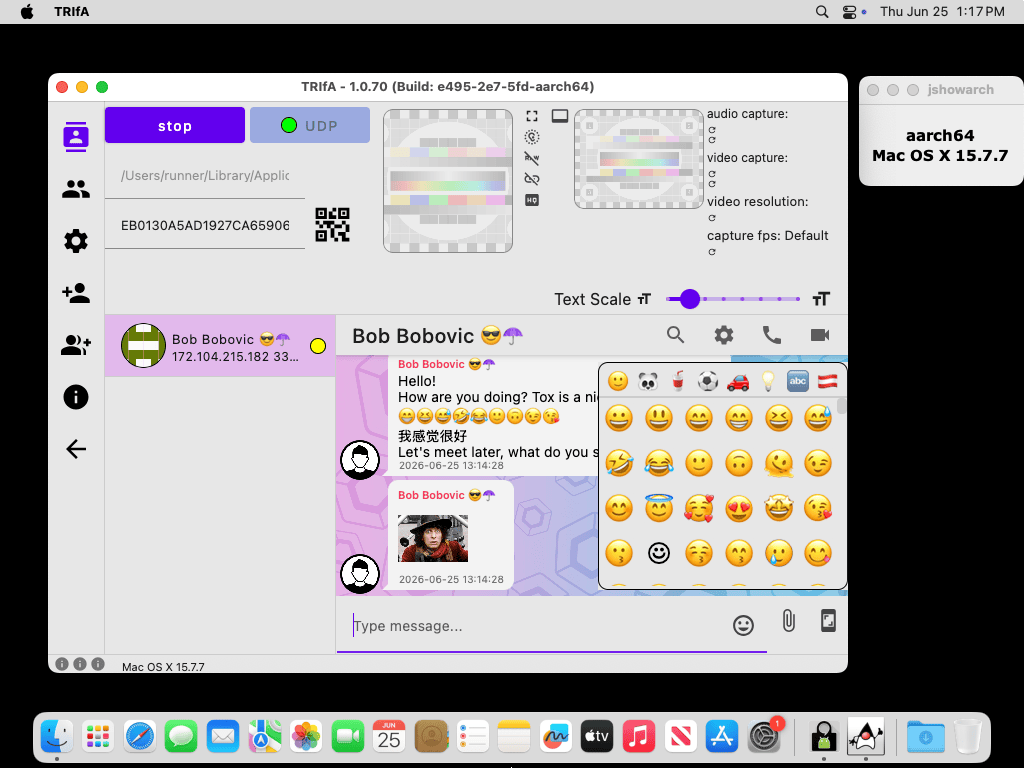Select Bob Bobovic in the contact list
Screen dimensions: 1024x768
220,346
